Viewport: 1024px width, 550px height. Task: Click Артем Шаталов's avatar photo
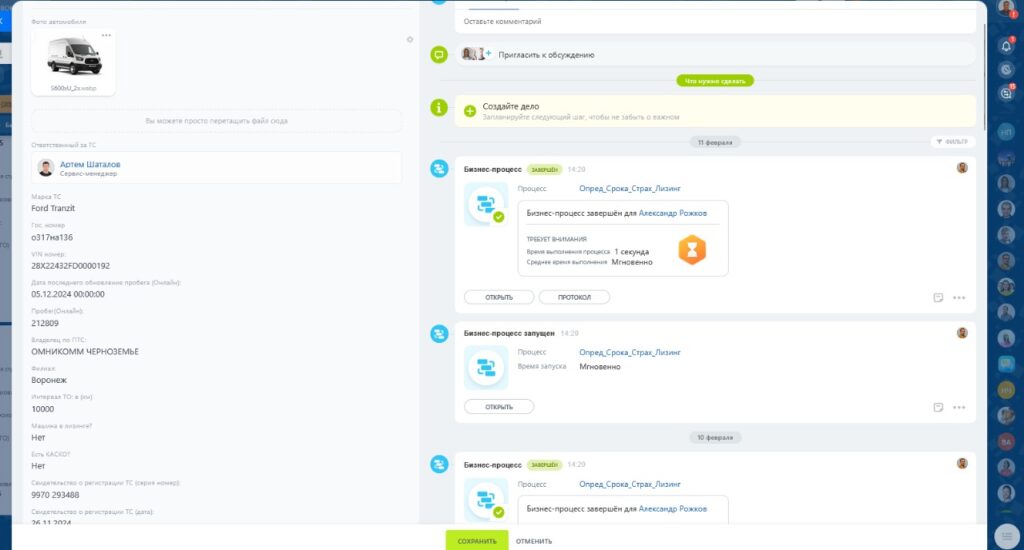pyautogui.click(x=46, y=168)
